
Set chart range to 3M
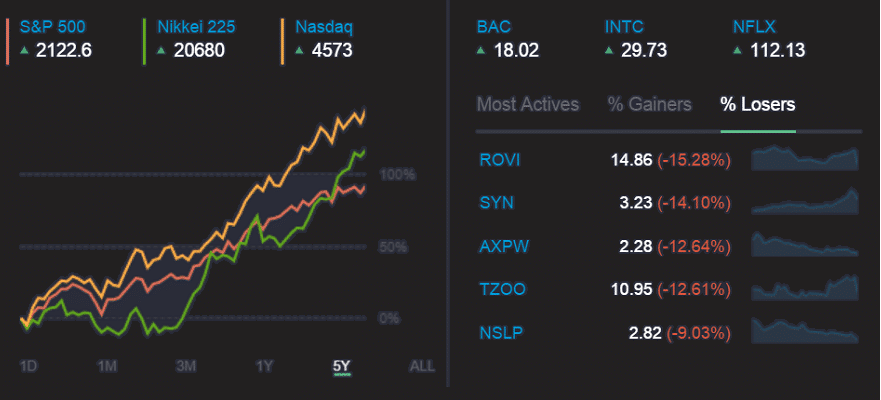point(186,366)
